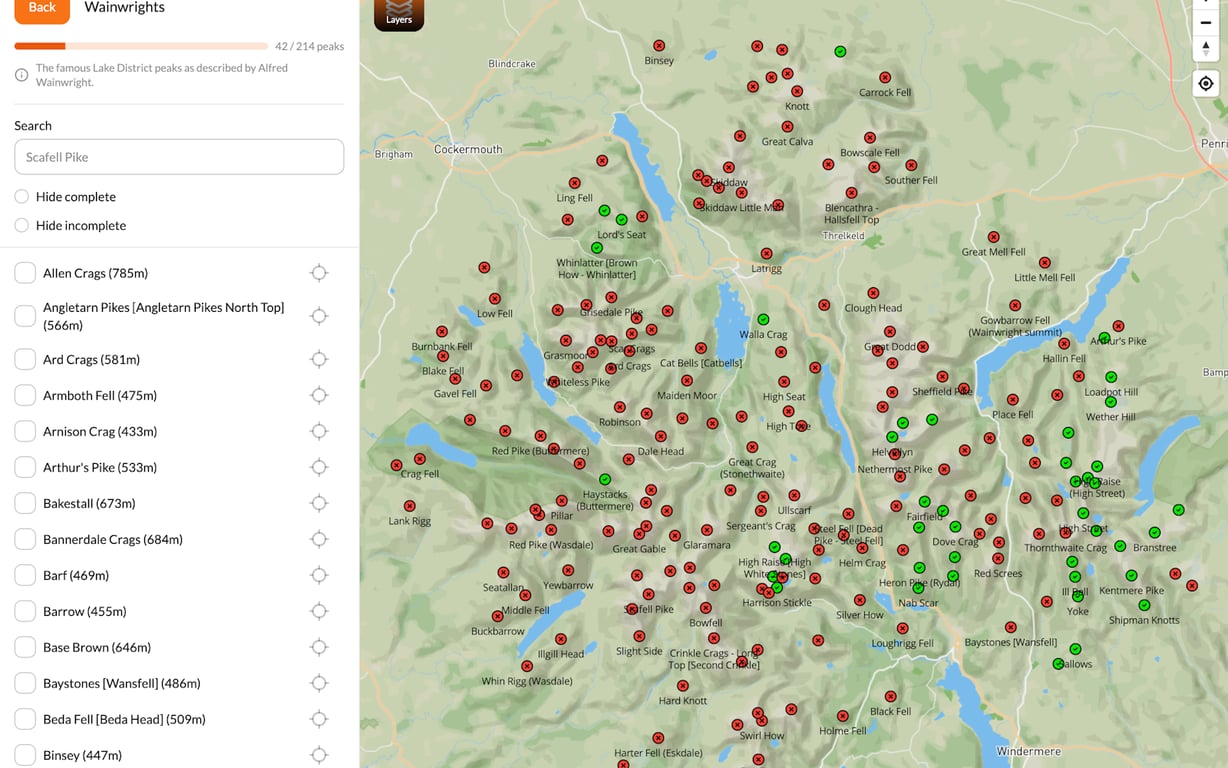Click the geolocate icon to find your location
The width and height of the screenshot is (1228, 768).
pos(1205,83)
